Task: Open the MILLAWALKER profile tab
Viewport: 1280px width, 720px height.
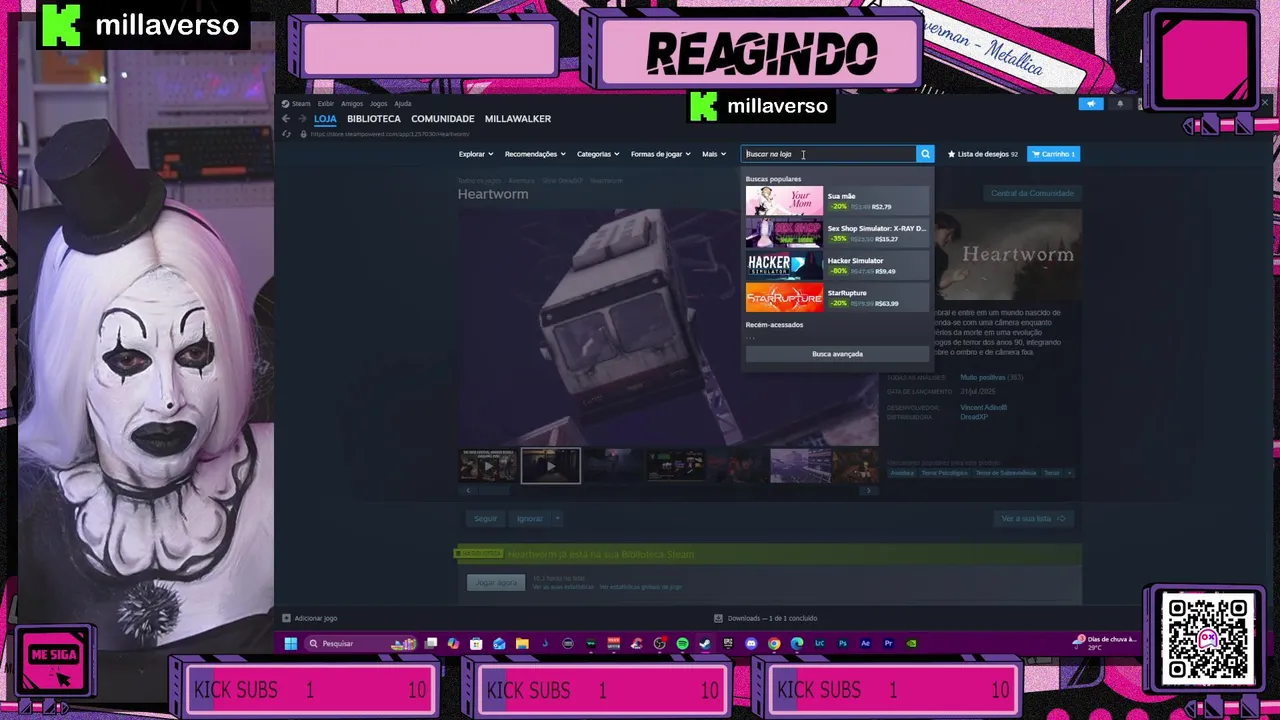Action: coord(518,118)
